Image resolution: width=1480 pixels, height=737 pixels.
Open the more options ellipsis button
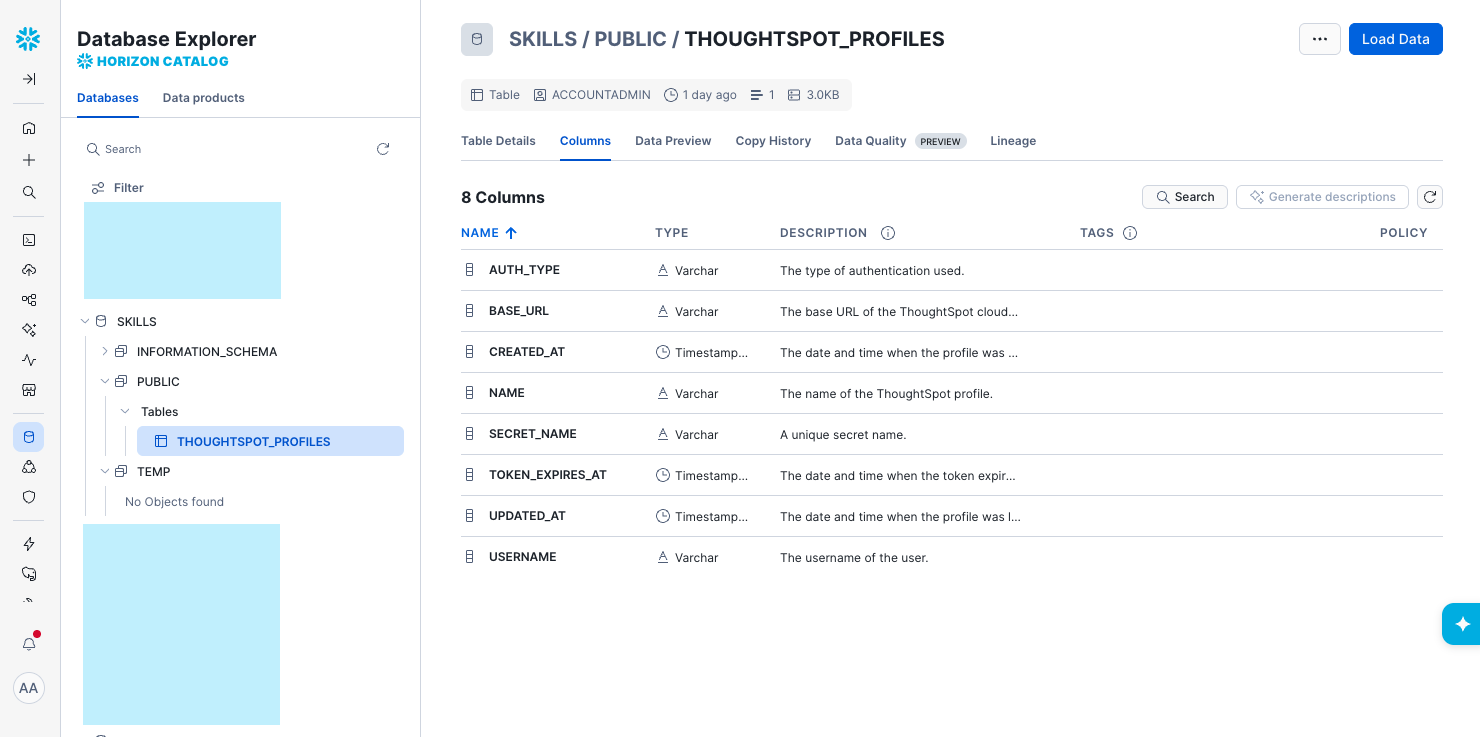tap(1320, 39)
